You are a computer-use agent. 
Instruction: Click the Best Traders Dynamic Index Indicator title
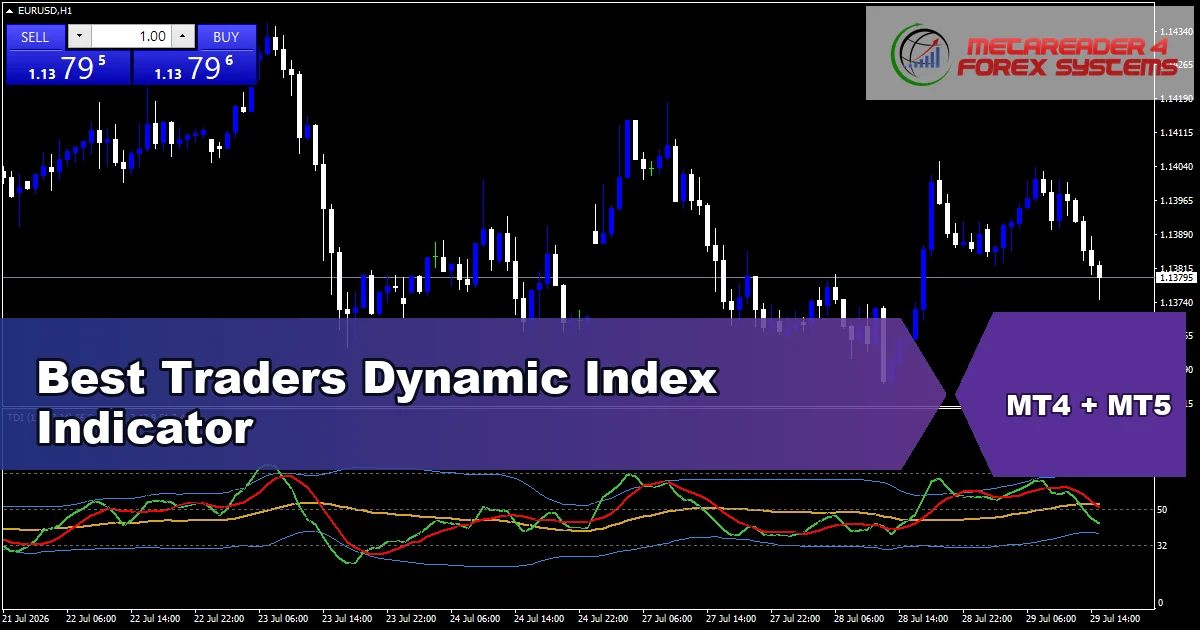pos(378,404)
